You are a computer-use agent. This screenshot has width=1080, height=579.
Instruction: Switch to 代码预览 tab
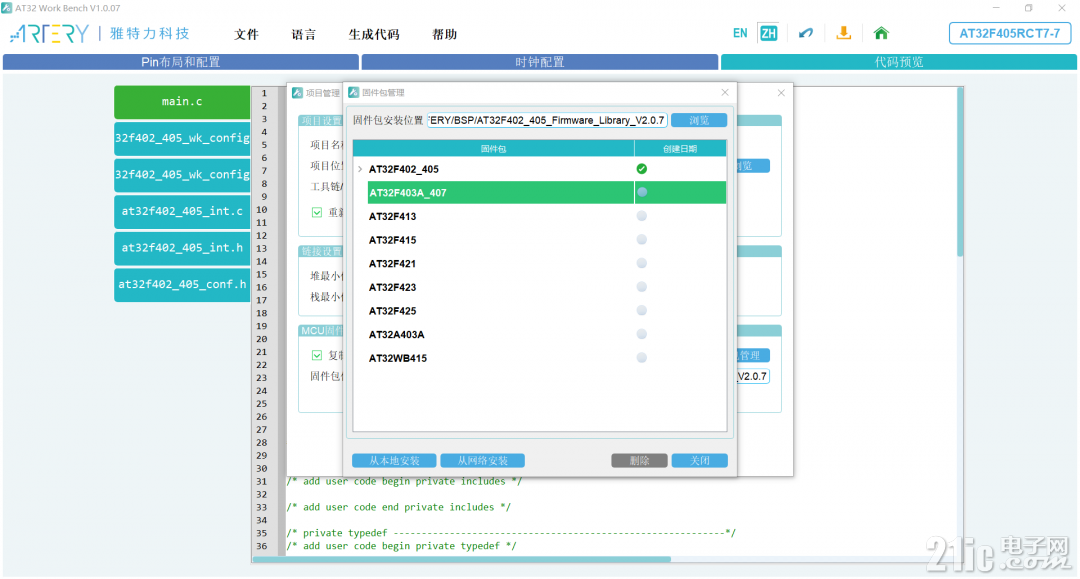[x=899, y=62]
